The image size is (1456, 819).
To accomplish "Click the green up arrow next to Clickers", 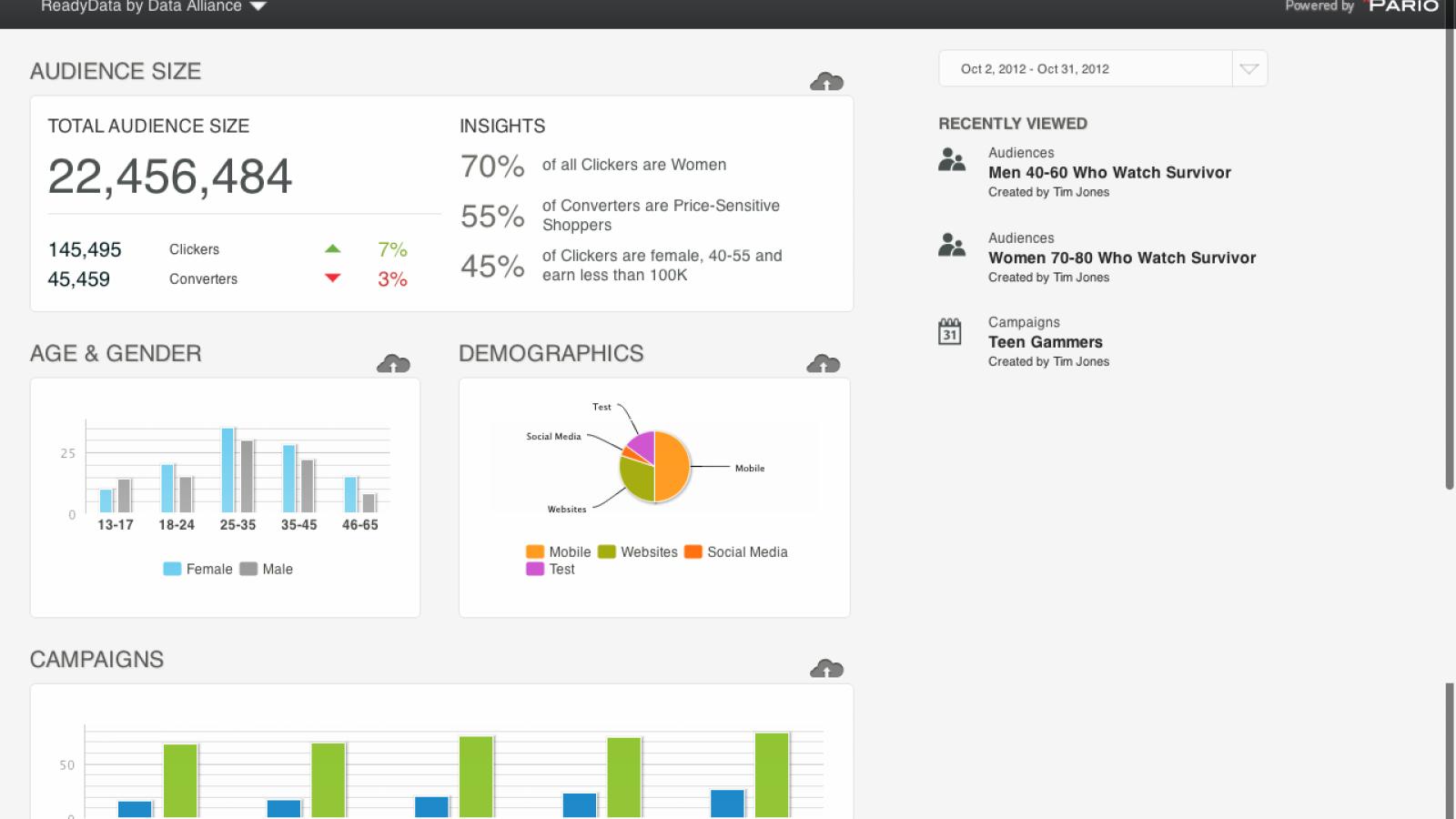I will point(332,248).
